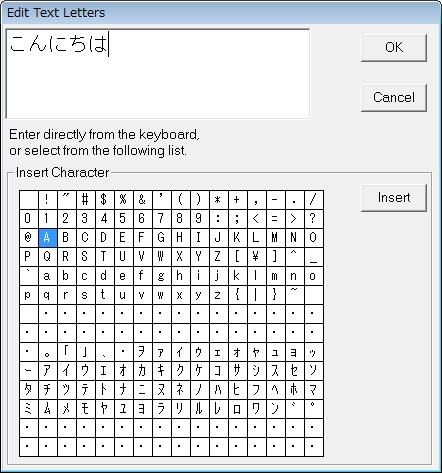Pick the percent sign % character
This screenshot has height=473, width=442.
[x=124, y=200]
